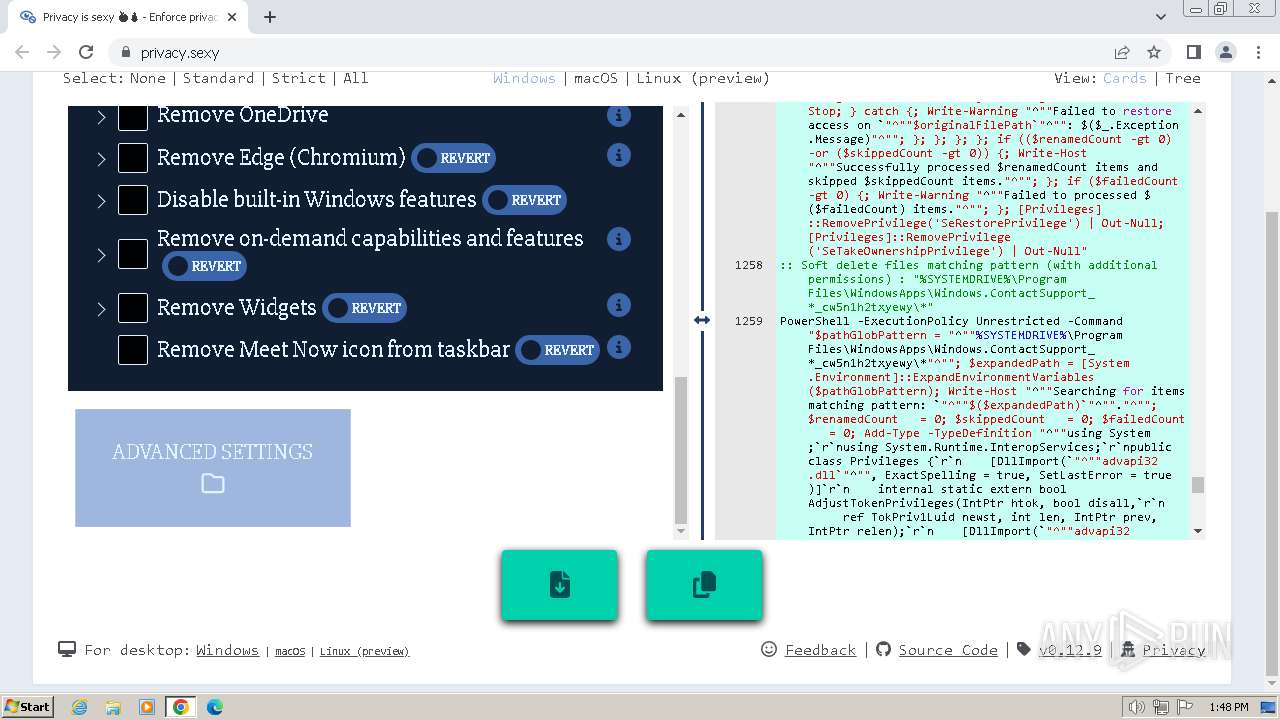
Task: Check Remove Edge (Chromium) checkbox
Action: click(x=133, y=157)
